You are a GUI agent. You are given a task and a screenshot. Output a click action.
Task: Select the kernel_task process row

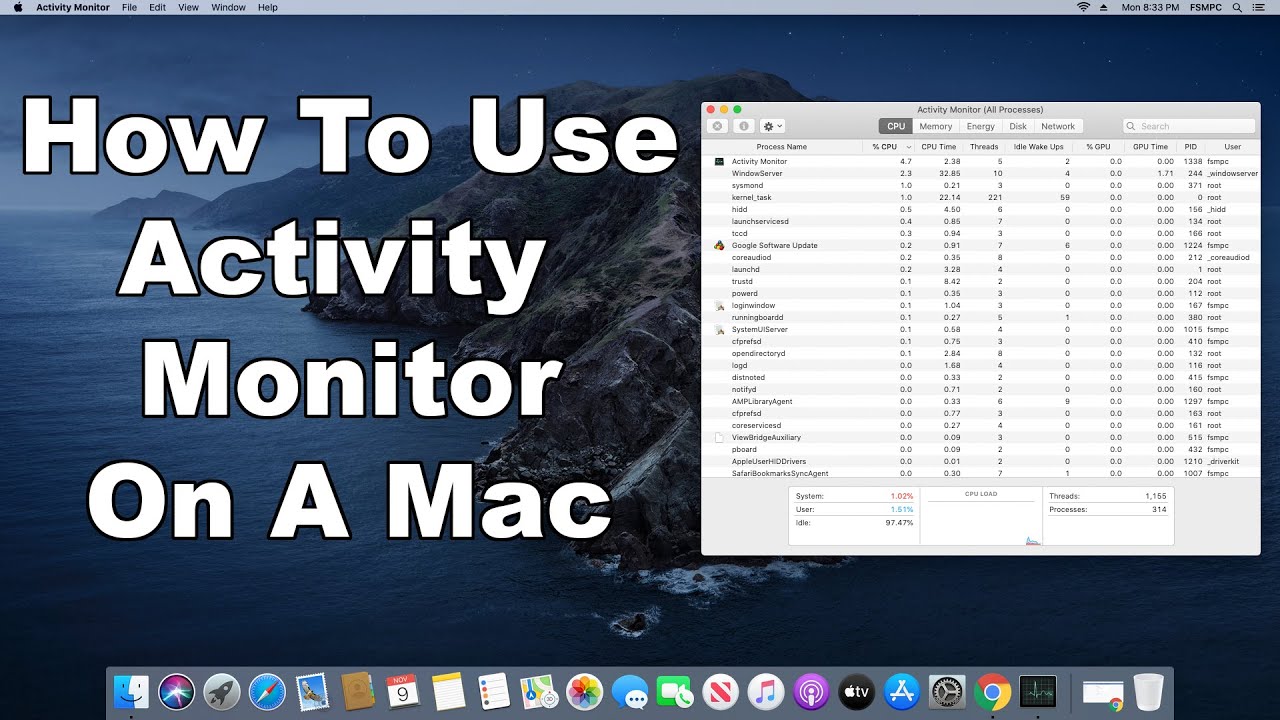point(981,197)
